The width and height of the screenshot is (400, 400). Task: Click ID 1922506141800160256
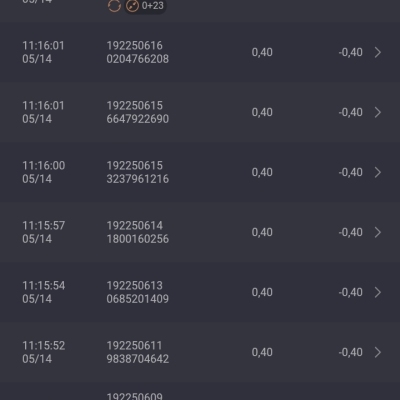pos(138,232)
